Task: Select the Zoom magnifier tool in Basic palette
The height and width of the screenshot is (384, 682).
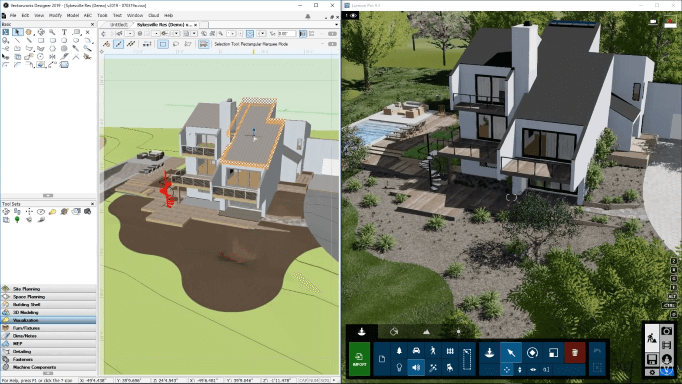Action: click(x=52, y=32)
